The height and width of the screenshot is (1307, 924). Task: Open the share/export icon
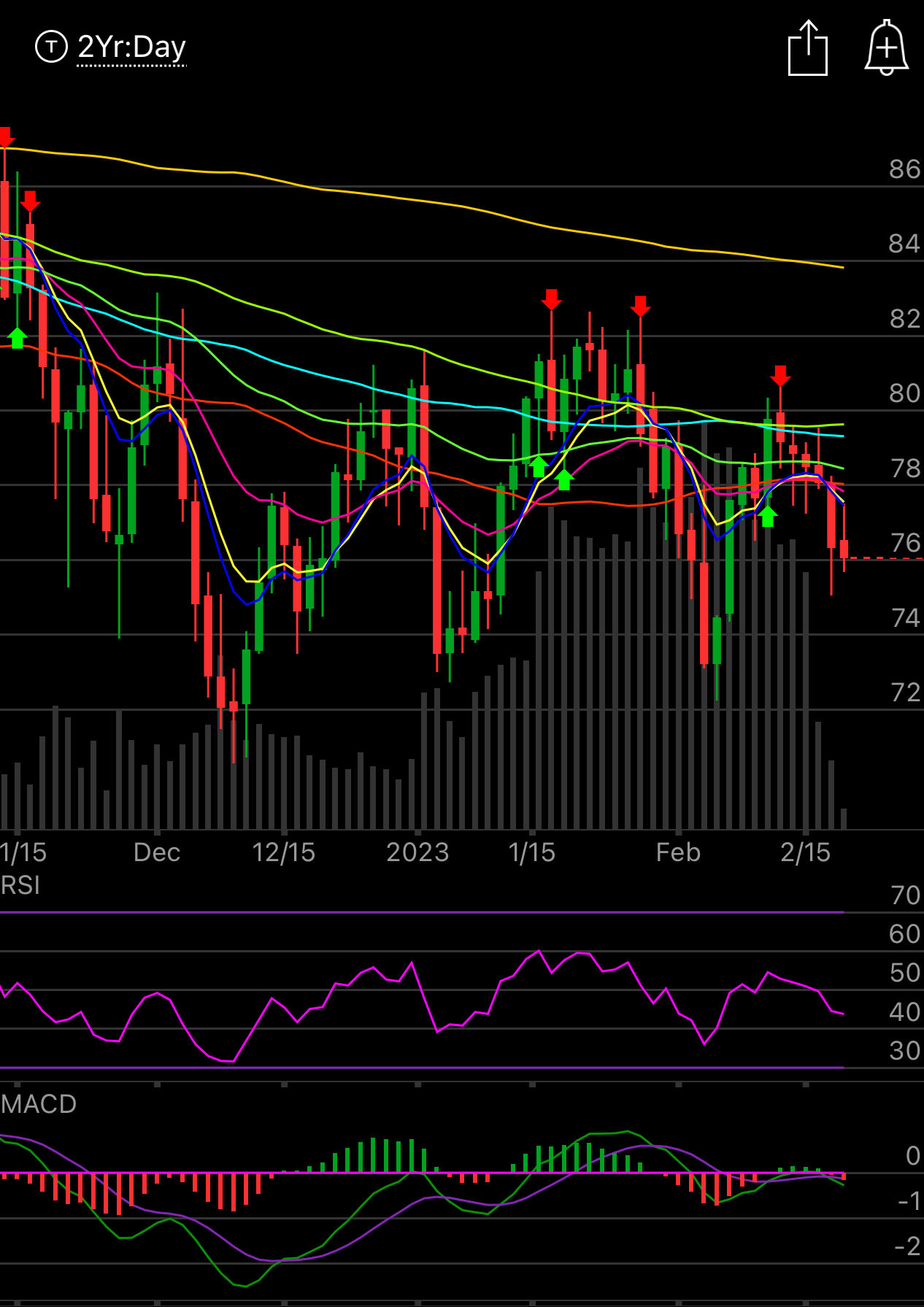808,48
